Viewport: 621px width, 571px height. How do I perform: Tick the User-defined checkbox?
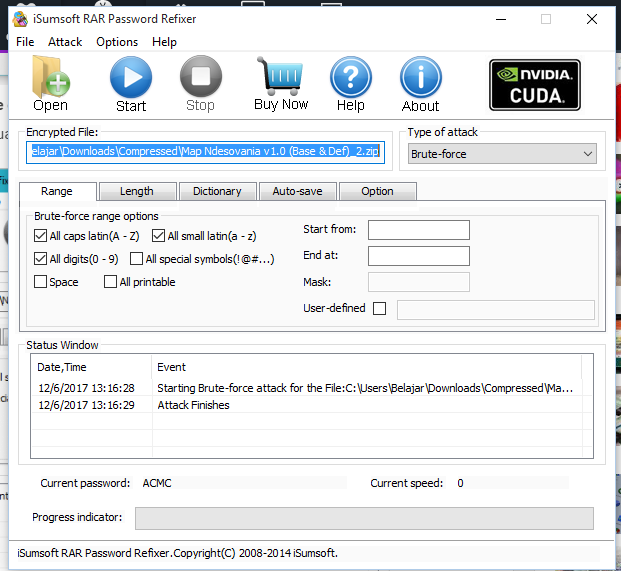(x=379, y=308)
